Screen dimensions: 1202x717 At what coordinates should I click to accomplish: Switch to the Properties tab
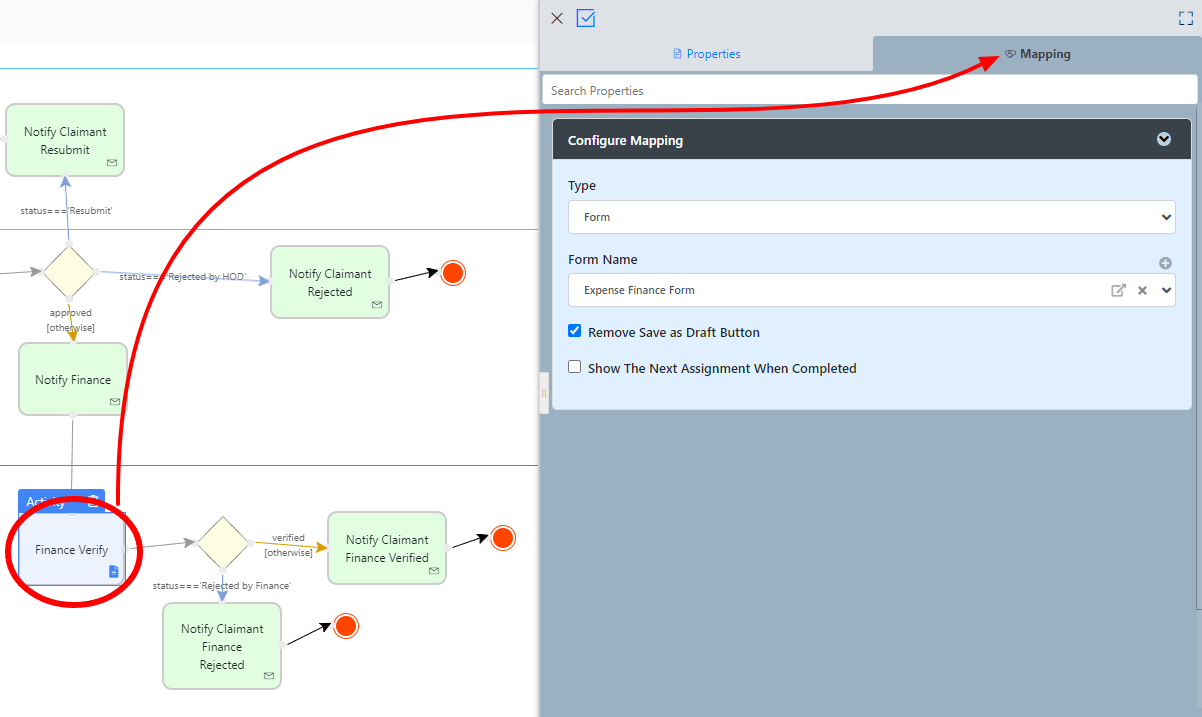pos(706,54)
